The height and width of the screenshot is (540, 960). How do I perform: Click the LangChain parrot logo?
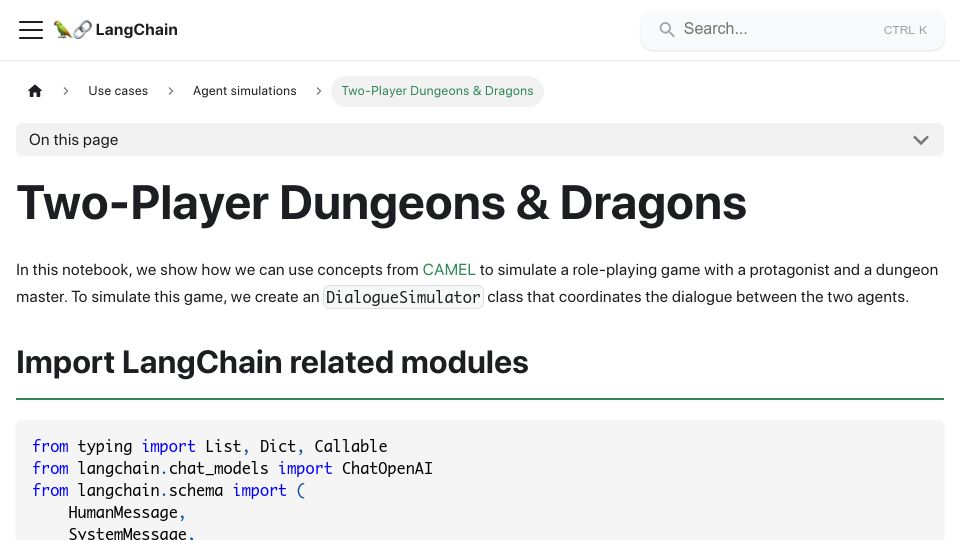[x=72, y=29]
